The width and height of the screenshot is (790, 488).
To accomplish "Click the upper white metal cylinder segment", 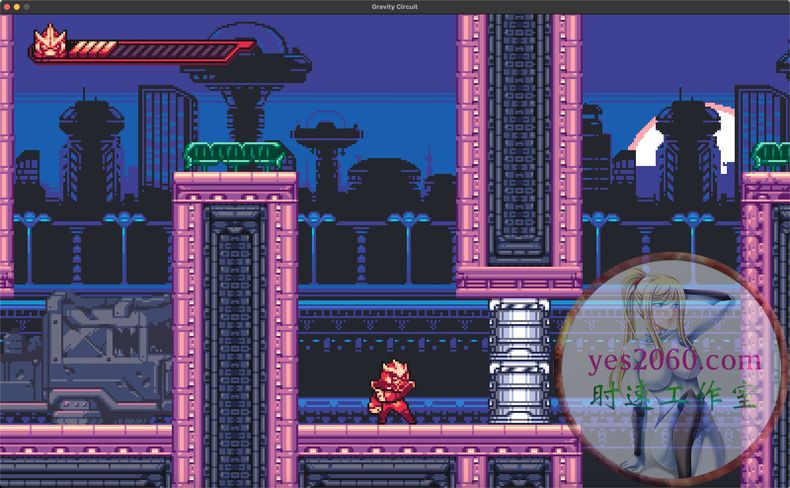I will pos(519,329).
